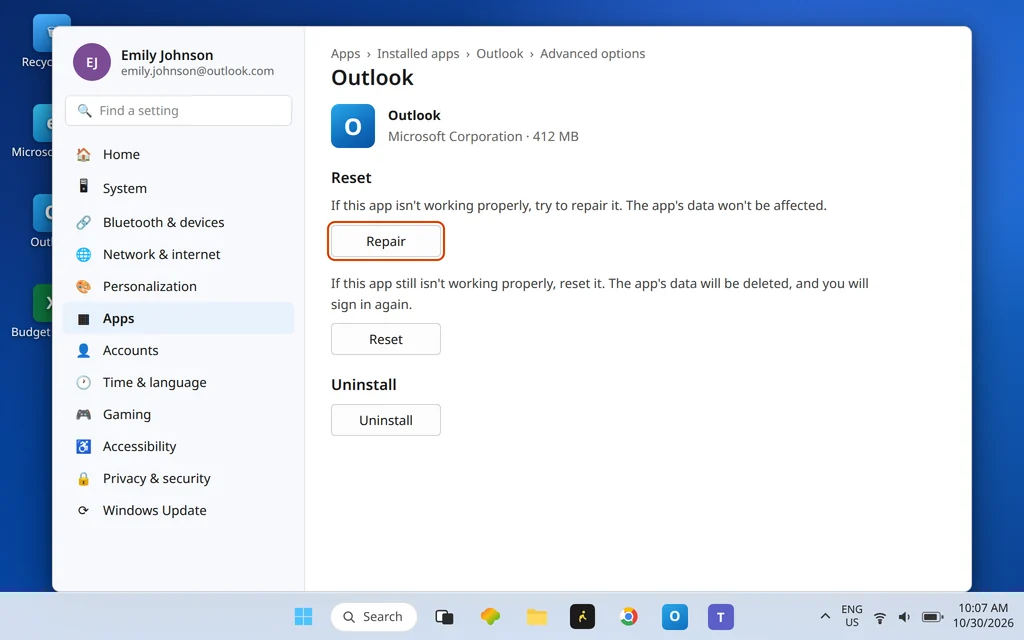Click the Apps grid icon
Image resolution: width=1024 pixels, height=640 pixels.
point(84,319)
